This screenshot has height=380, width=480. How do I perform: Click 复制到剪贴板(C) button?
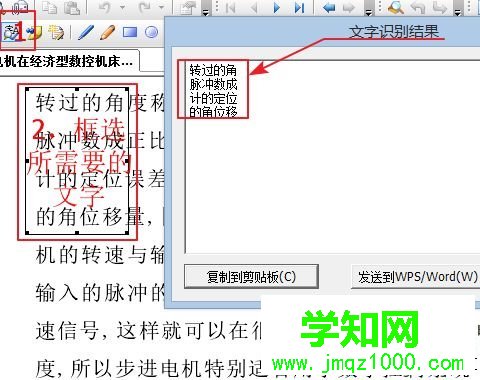point(251,277)
